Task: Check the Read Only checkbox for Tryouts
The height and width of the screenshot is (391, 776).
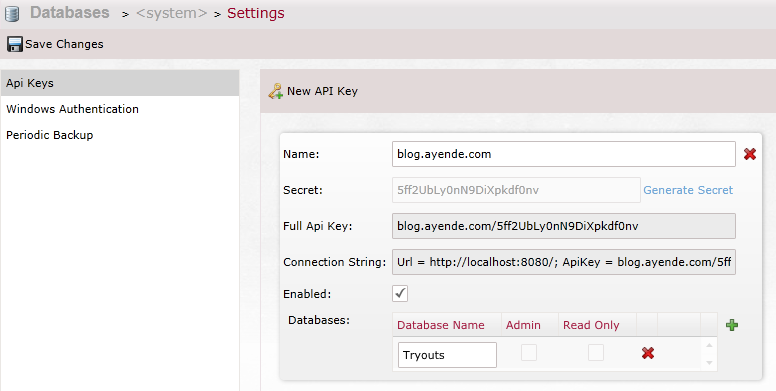Action: tap(595, 353)
